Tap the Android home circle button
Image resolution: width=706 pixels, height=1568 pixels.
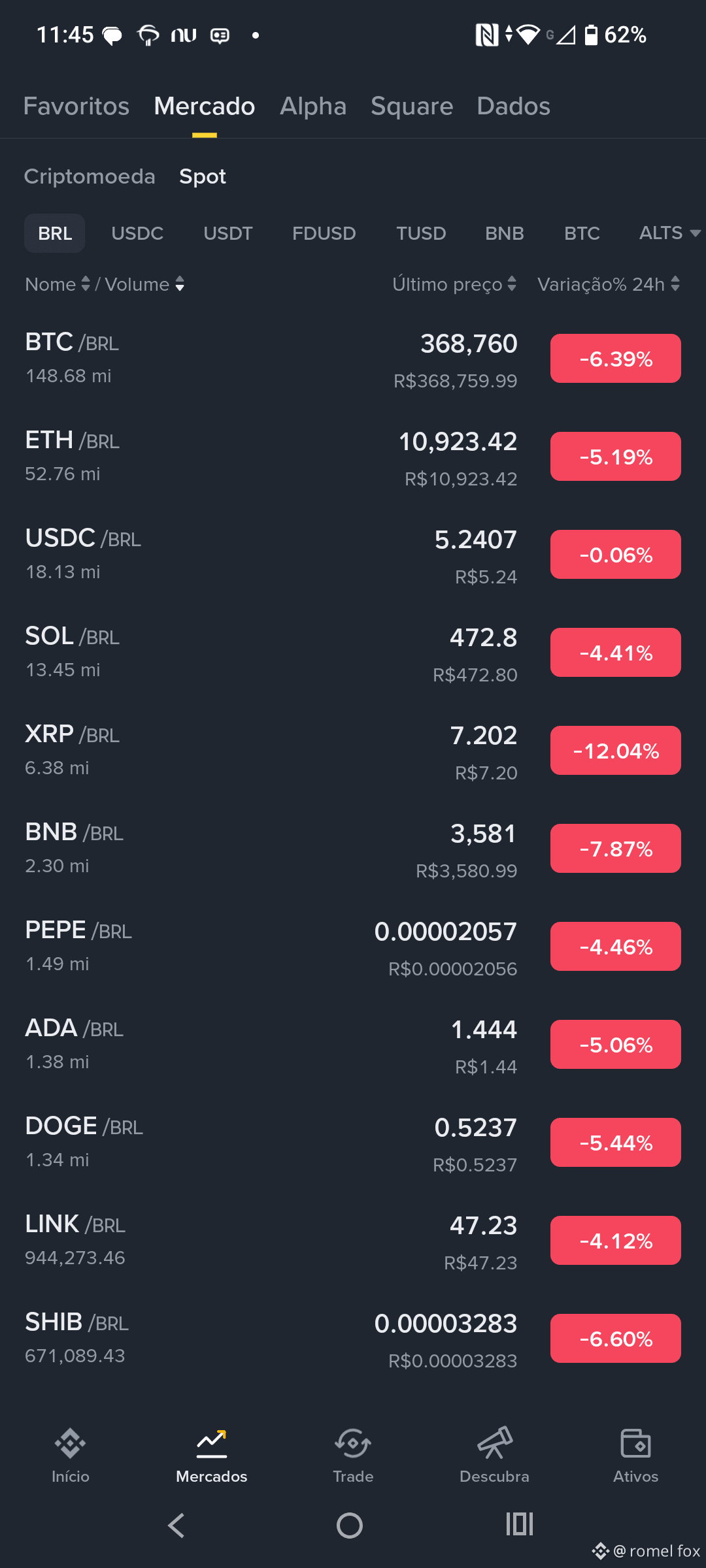[350, 1526]
